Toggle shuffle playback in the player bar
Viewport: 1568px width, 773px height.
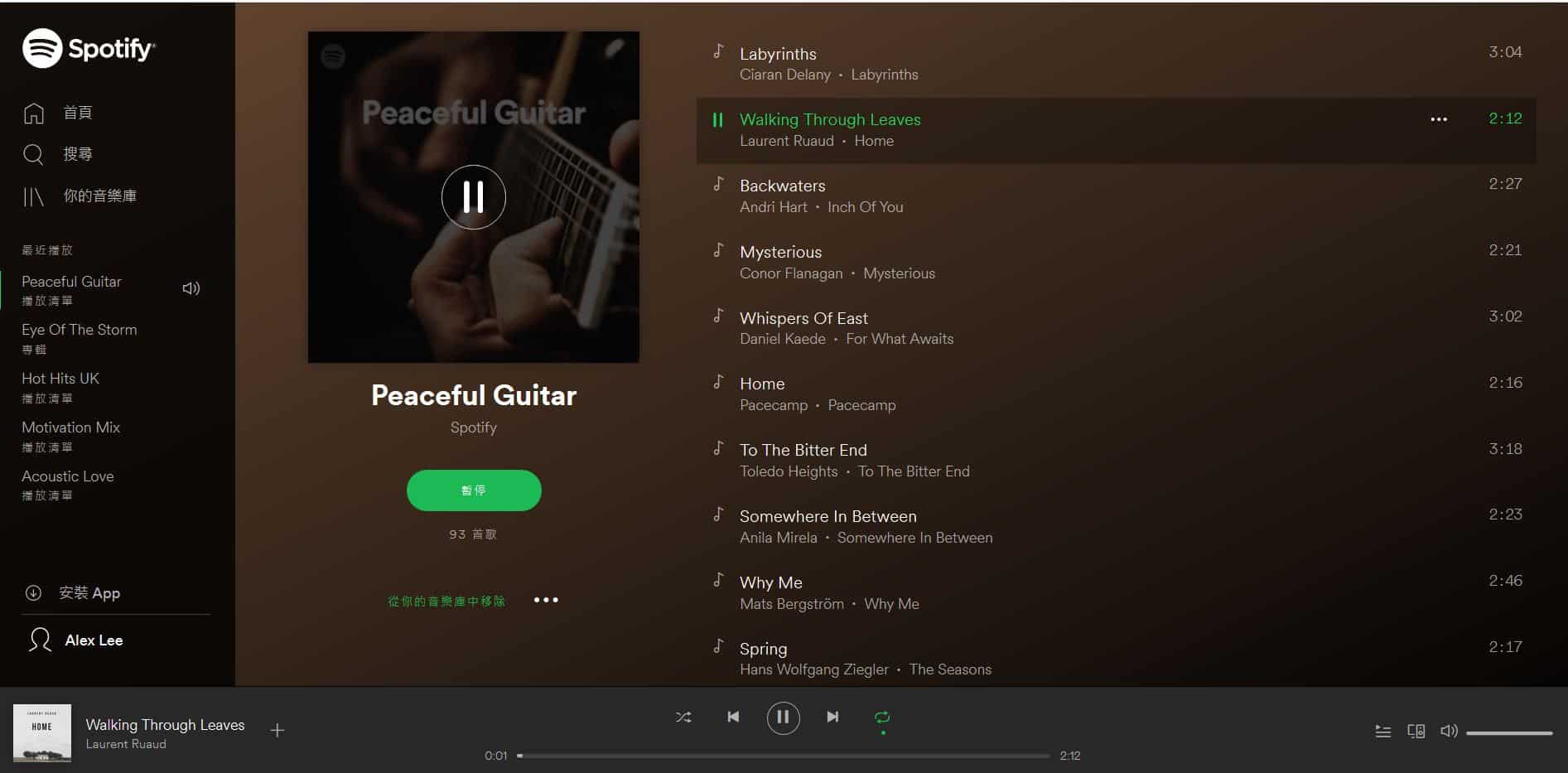point(683,717)
